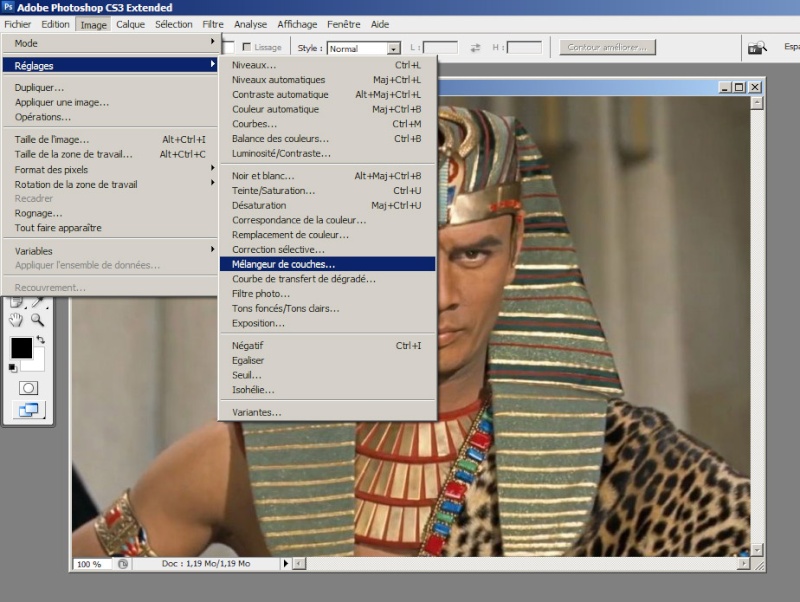Open Remplacement de couleur…
This screenshot has height=602, width=800.
(x=327, y=235)
